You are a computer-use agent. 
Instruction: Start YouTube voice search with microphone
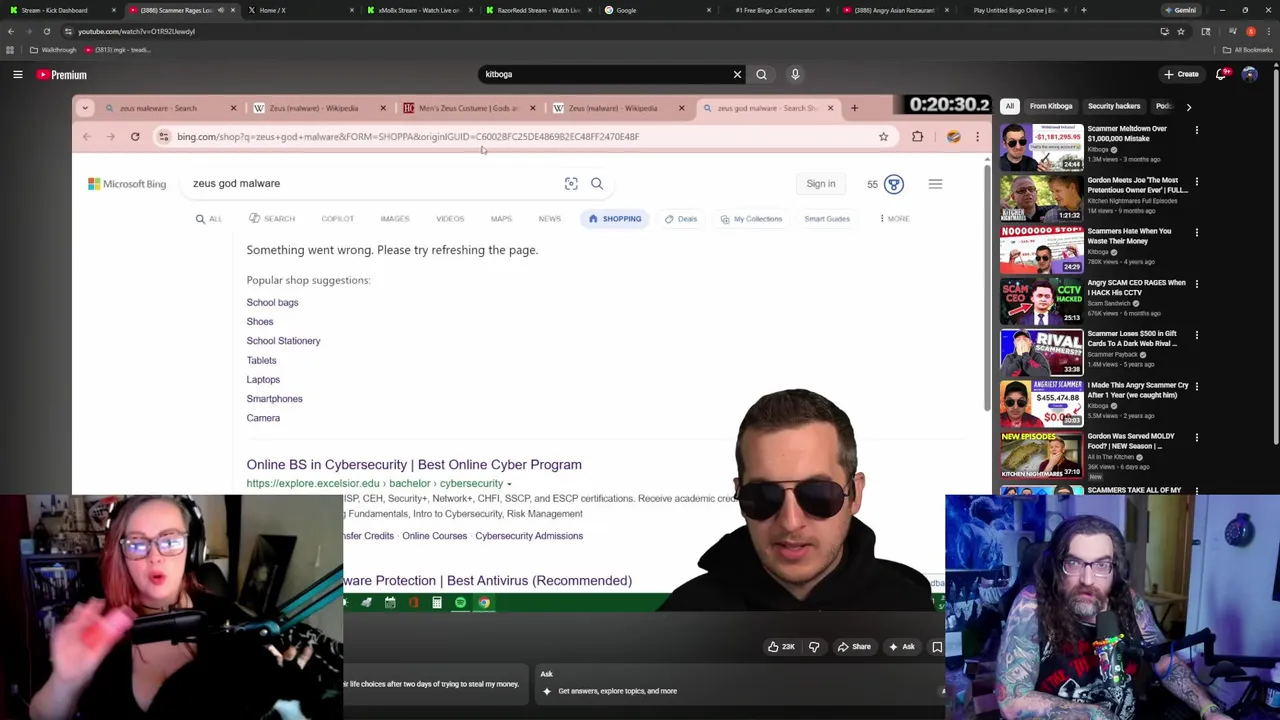[x=795, y=74]
